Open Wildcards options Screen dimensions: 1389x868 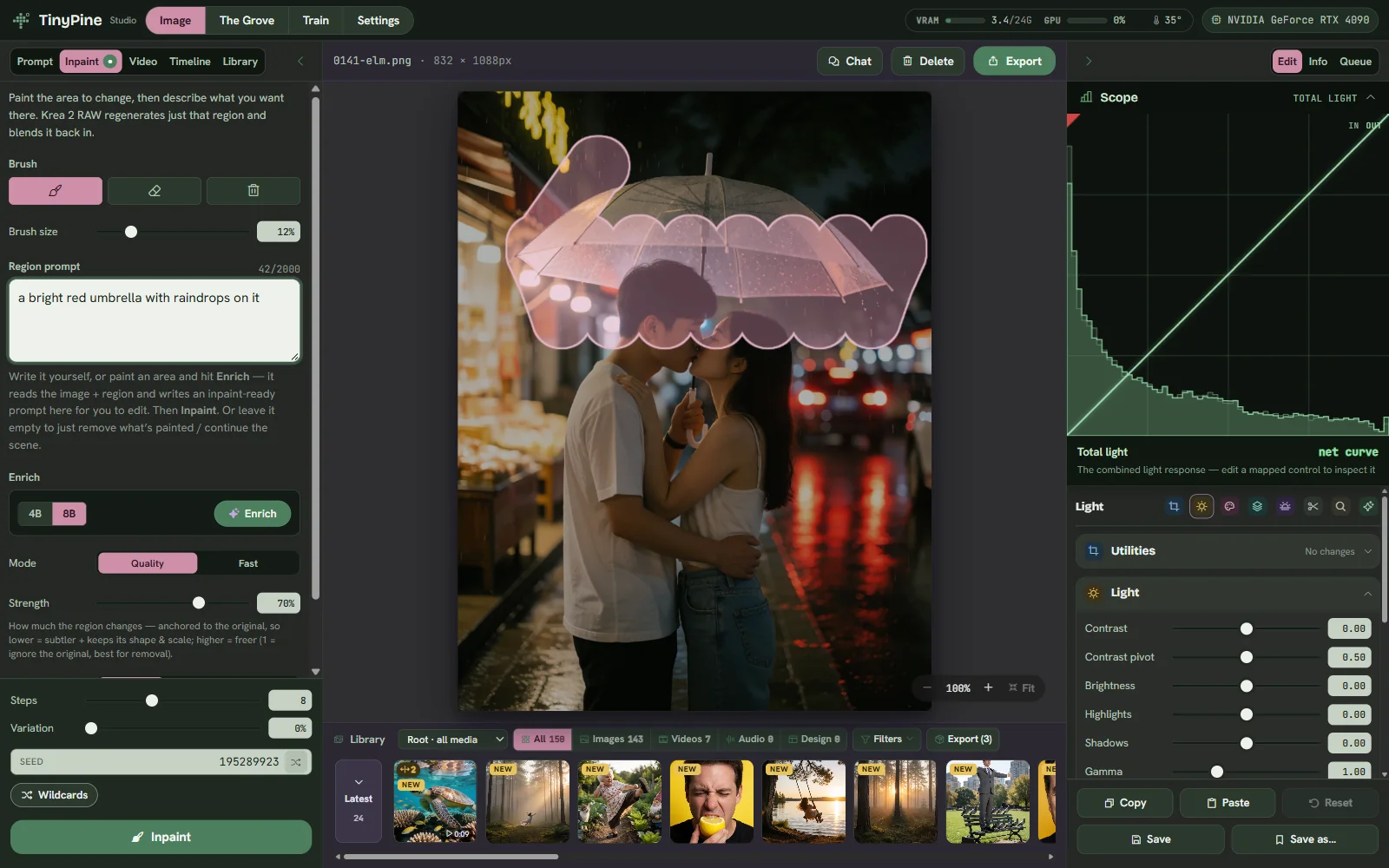54,795
